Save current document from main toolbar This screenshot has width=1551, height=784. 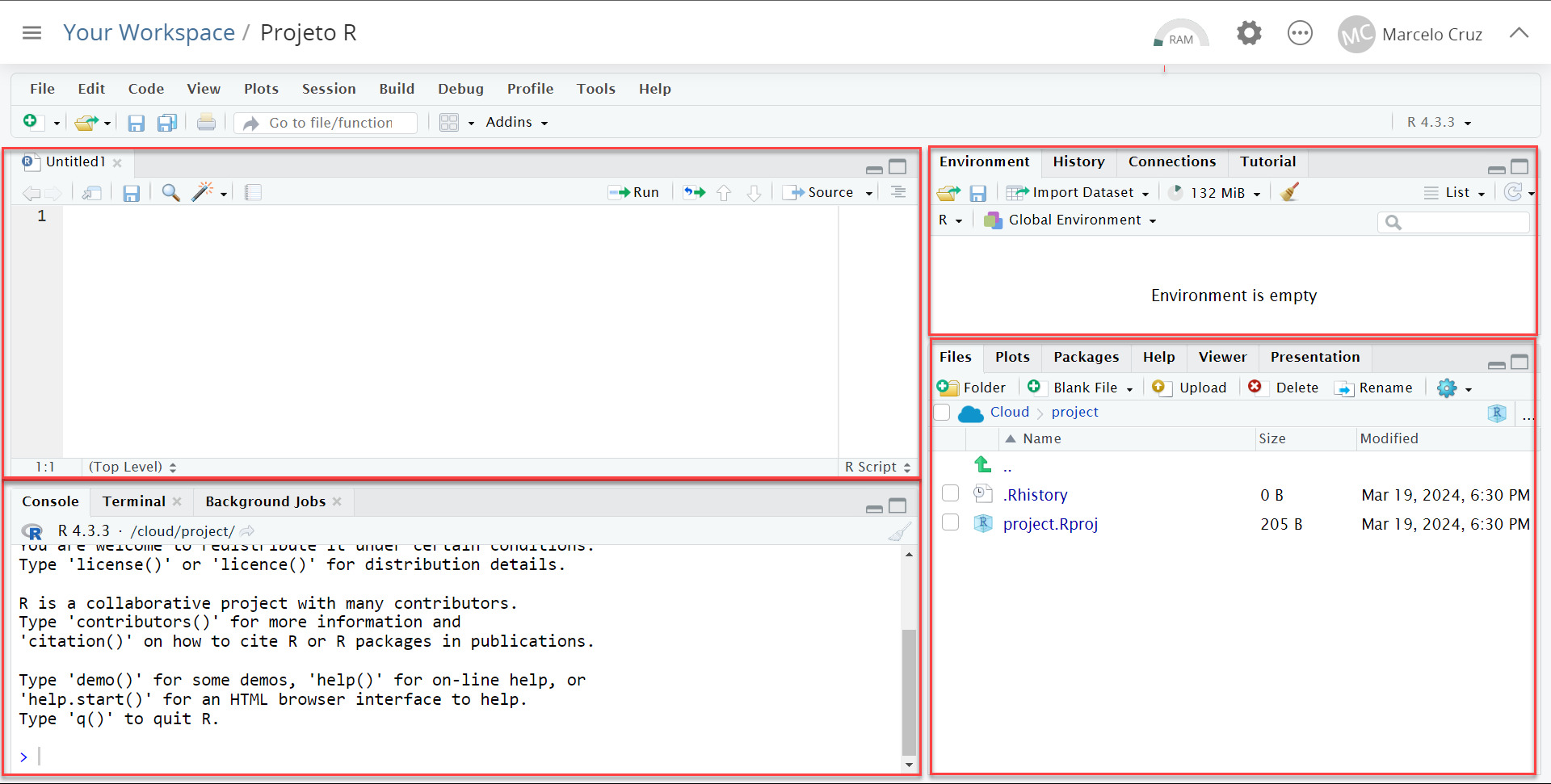pos(136,123)
